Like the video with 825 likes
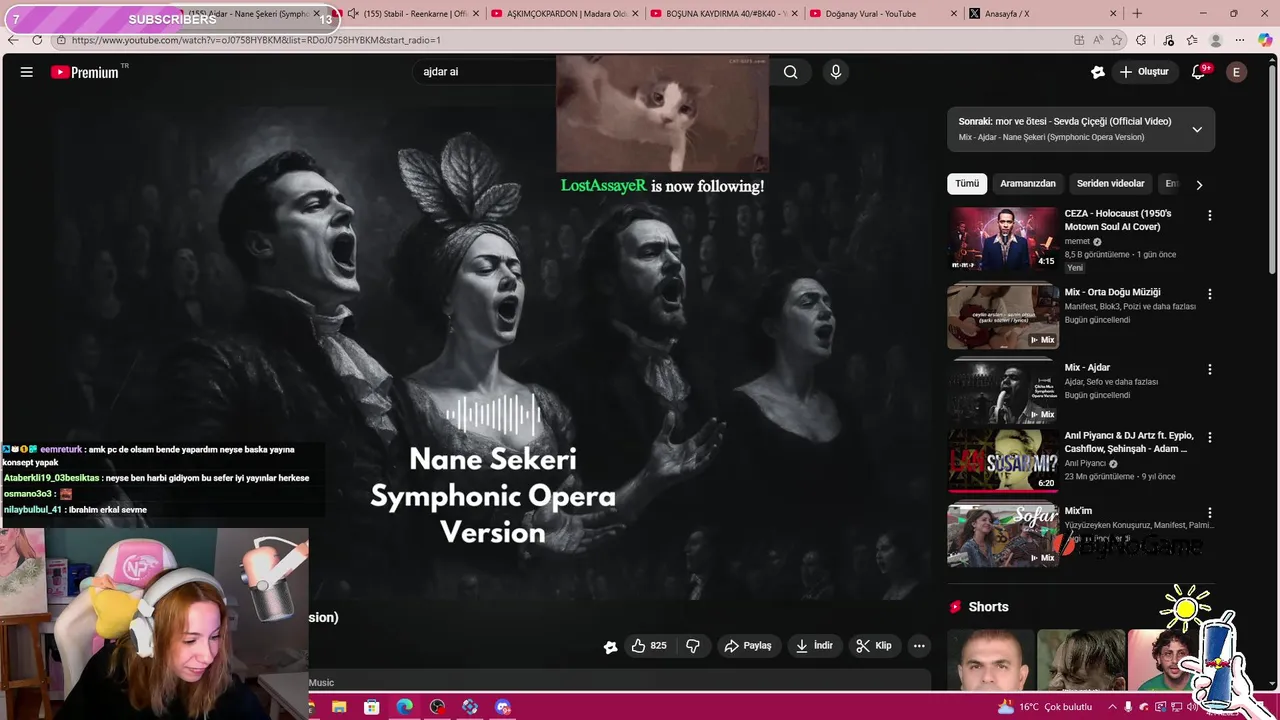 649,646
